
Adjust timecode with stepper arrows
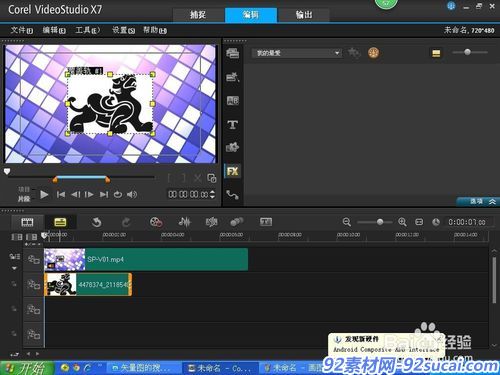pos(212,194)
